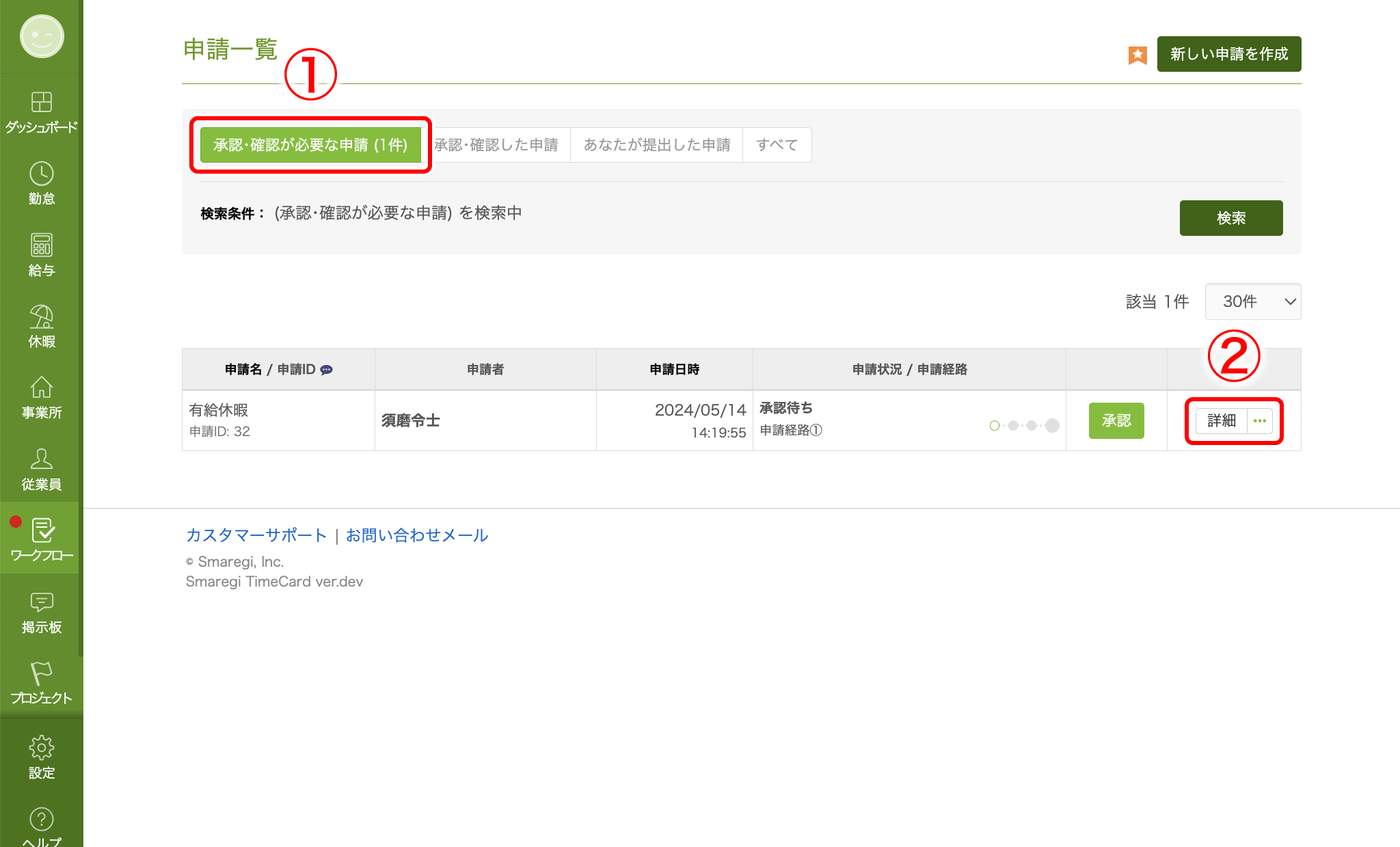The width and height of the screenshot is (1400, 847).
Task: Switch to the 承認・確認した申請 tab
Action: coord(496,145)
